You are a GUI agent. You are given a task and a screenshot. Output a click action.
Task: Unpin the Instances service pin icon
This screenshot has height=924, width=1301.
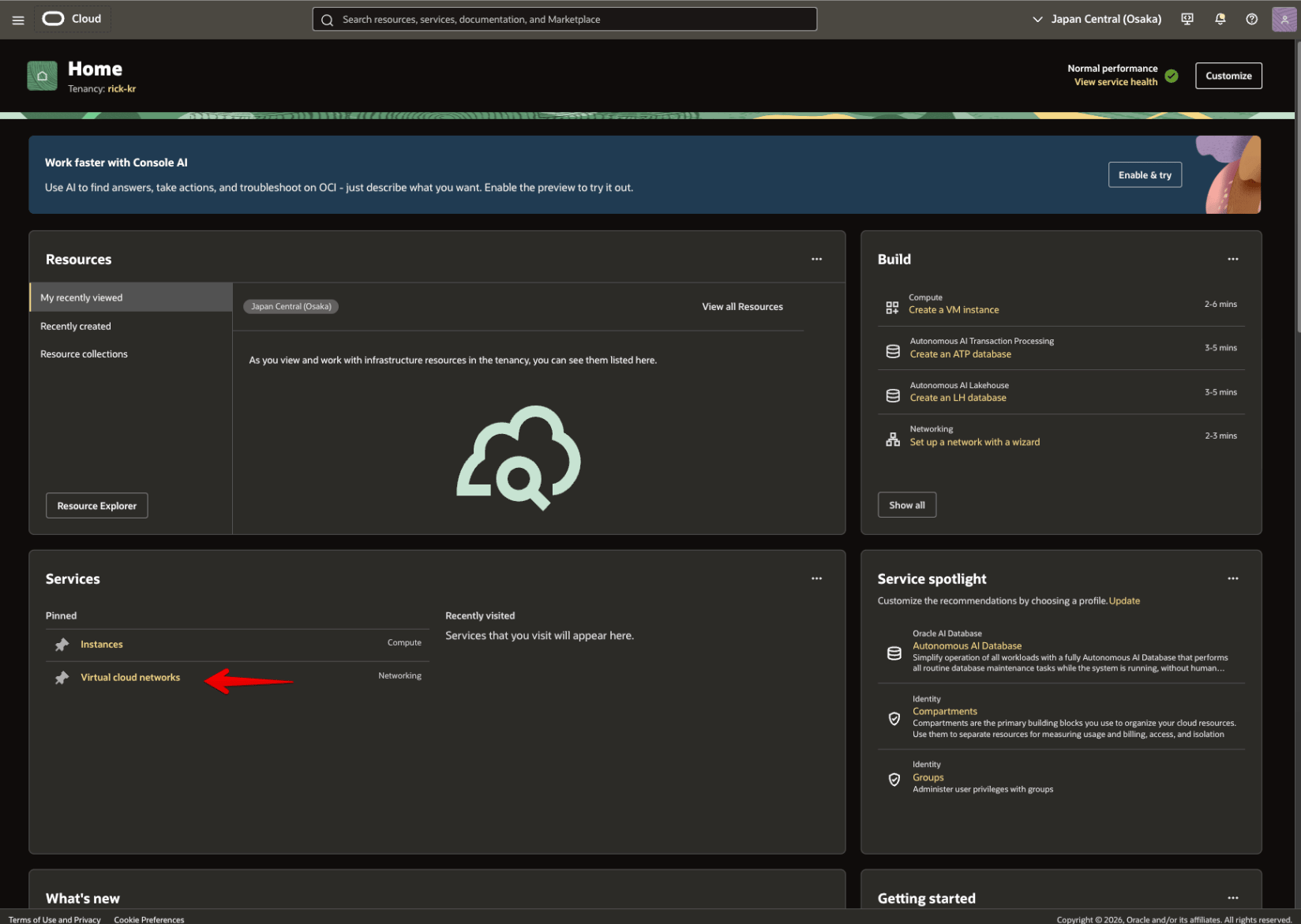(62, 645)
